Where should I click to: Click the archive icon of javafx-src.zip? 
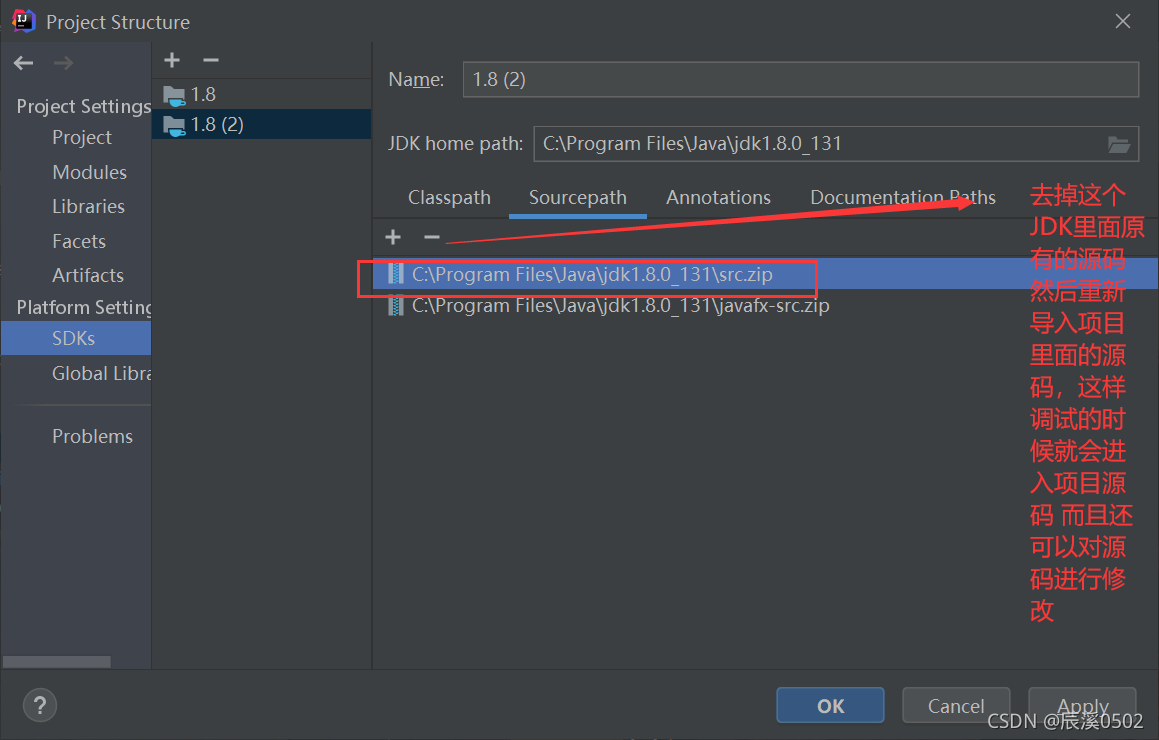396,305
